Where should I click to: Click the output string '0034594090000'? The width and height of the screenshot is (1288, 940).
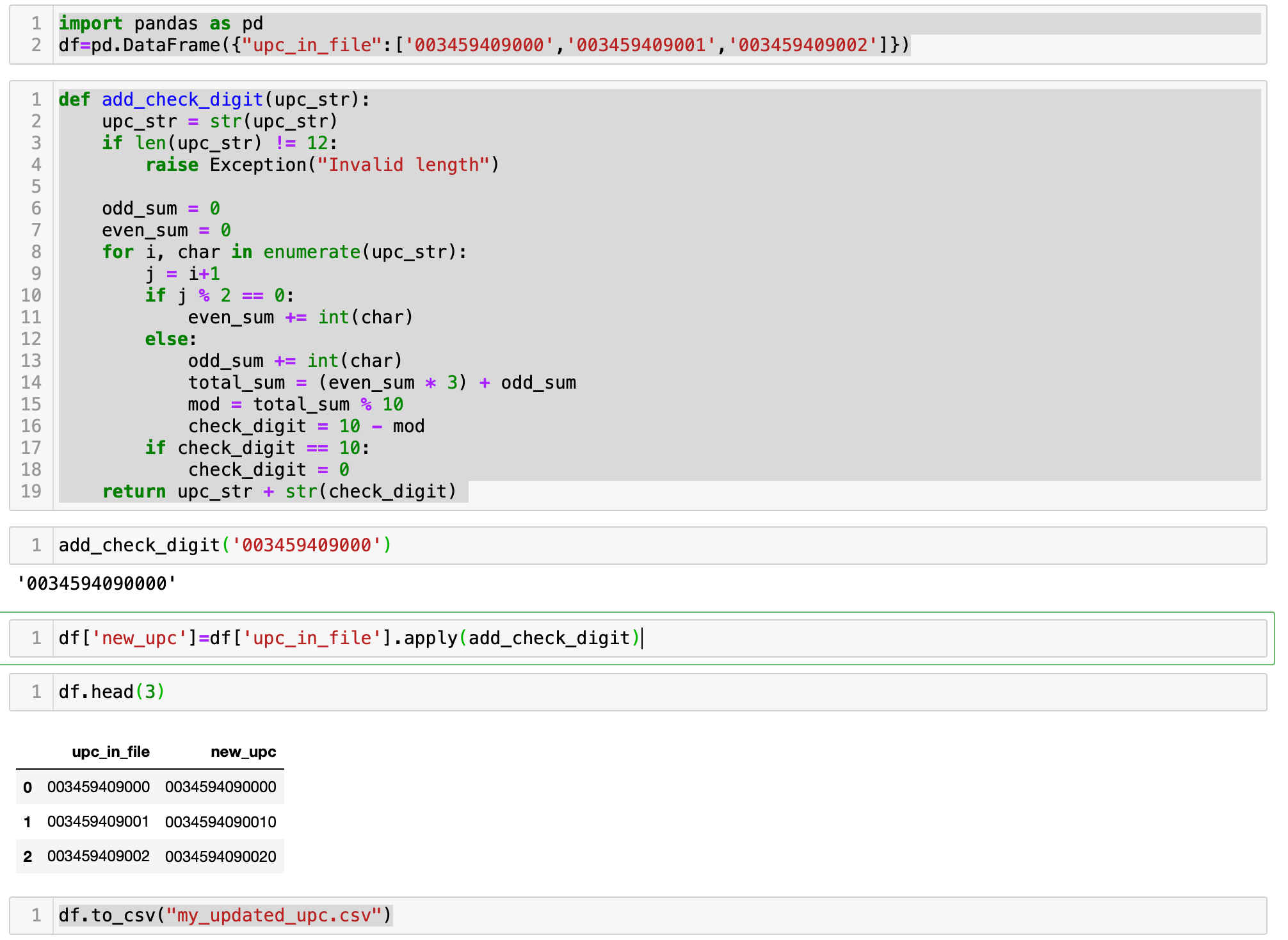point(96,584)
